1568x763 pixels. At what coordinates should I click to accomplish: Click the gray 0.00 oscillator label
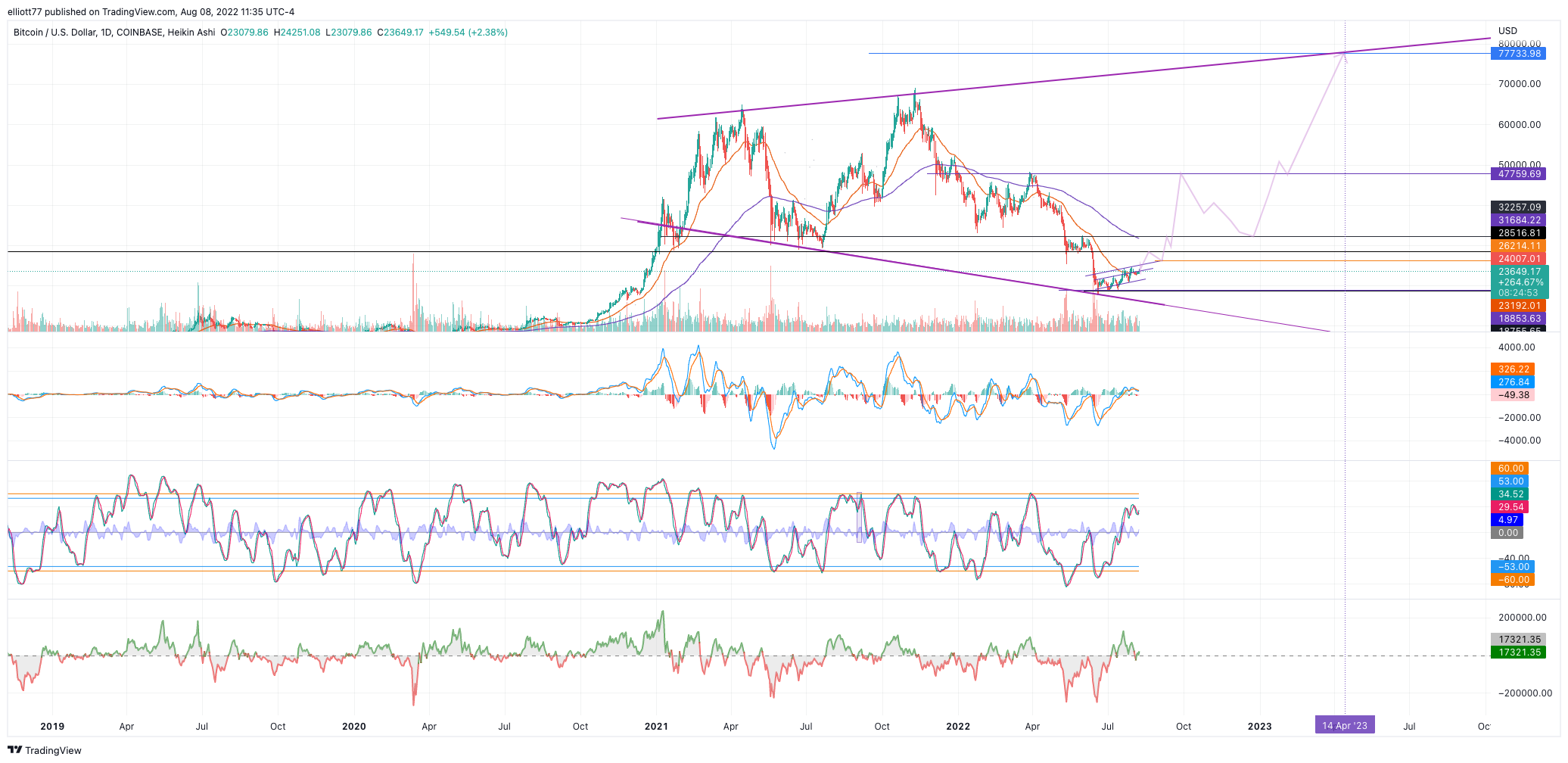[1507, 533]
